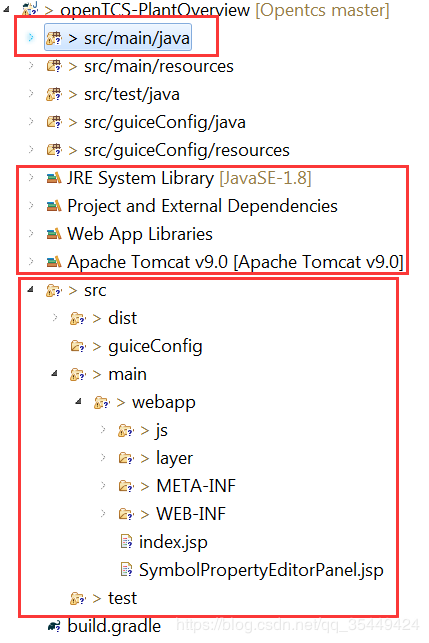
Task: Collapse the webapp folder arrow
Action: coord(78,402)
